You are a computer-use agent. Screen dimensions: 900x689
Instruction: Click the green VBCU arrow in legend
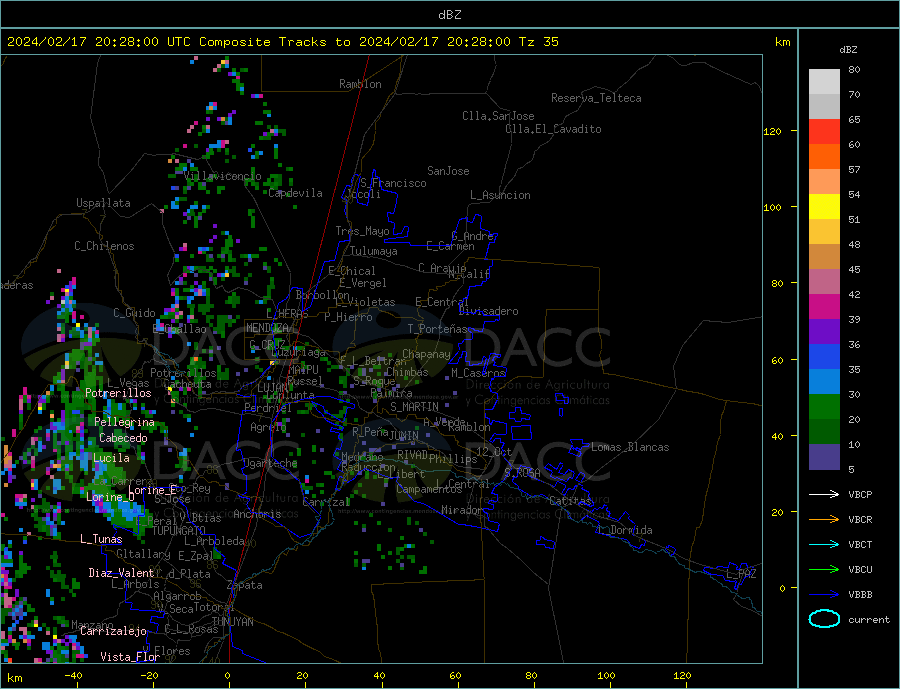click(824, 570)
